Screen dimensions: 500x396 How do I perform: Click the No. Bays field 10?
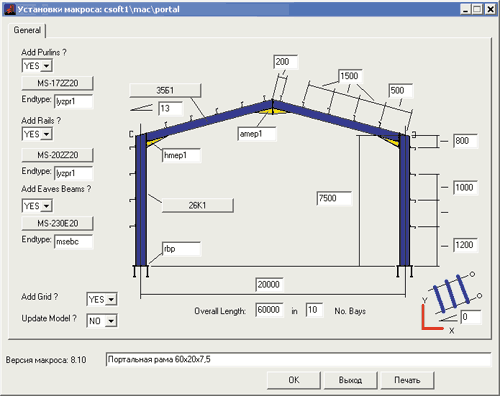314,310
